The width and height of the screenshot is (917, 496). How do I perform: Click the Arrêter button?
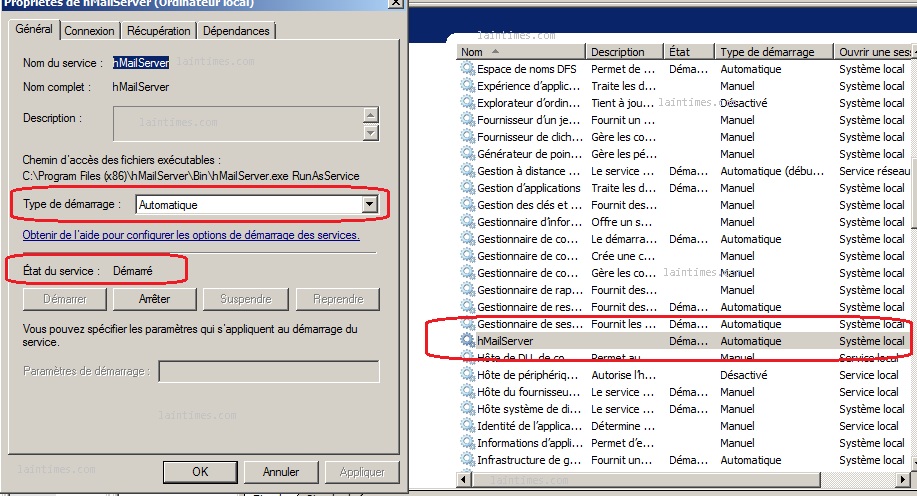pos(154,299)
